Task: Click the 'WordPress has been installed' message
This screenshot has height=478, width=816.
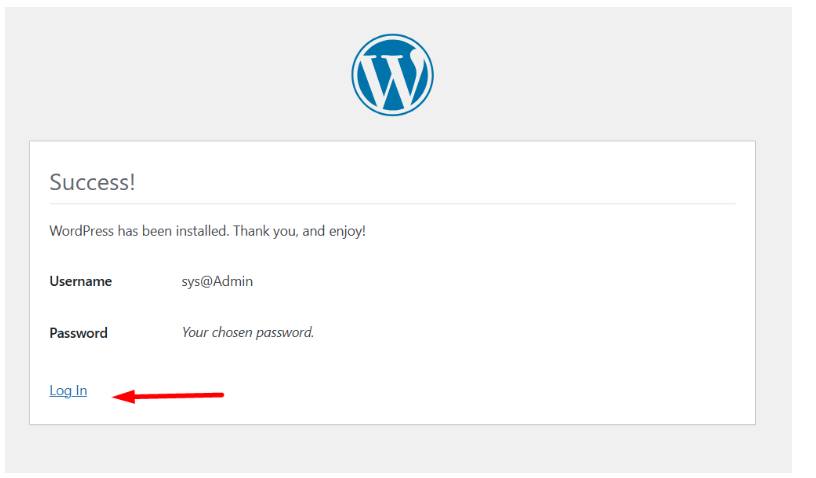Action: [207, 231]
